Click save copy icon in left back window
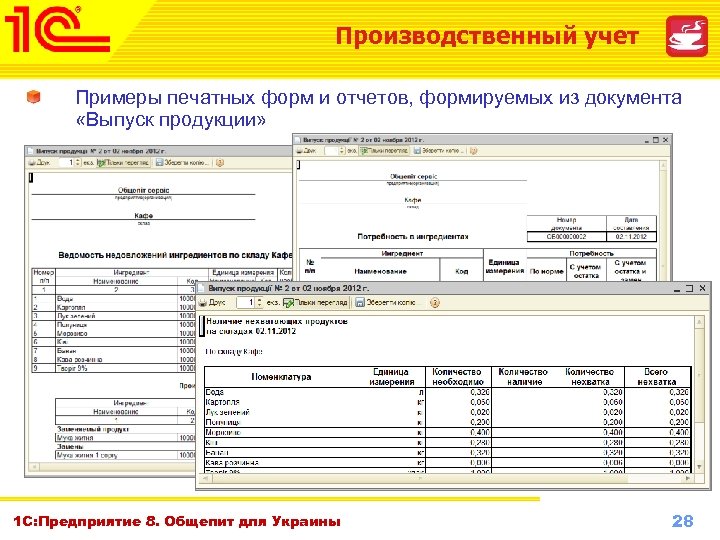This screenshot has height=540, width=720. tap(159, 163)
